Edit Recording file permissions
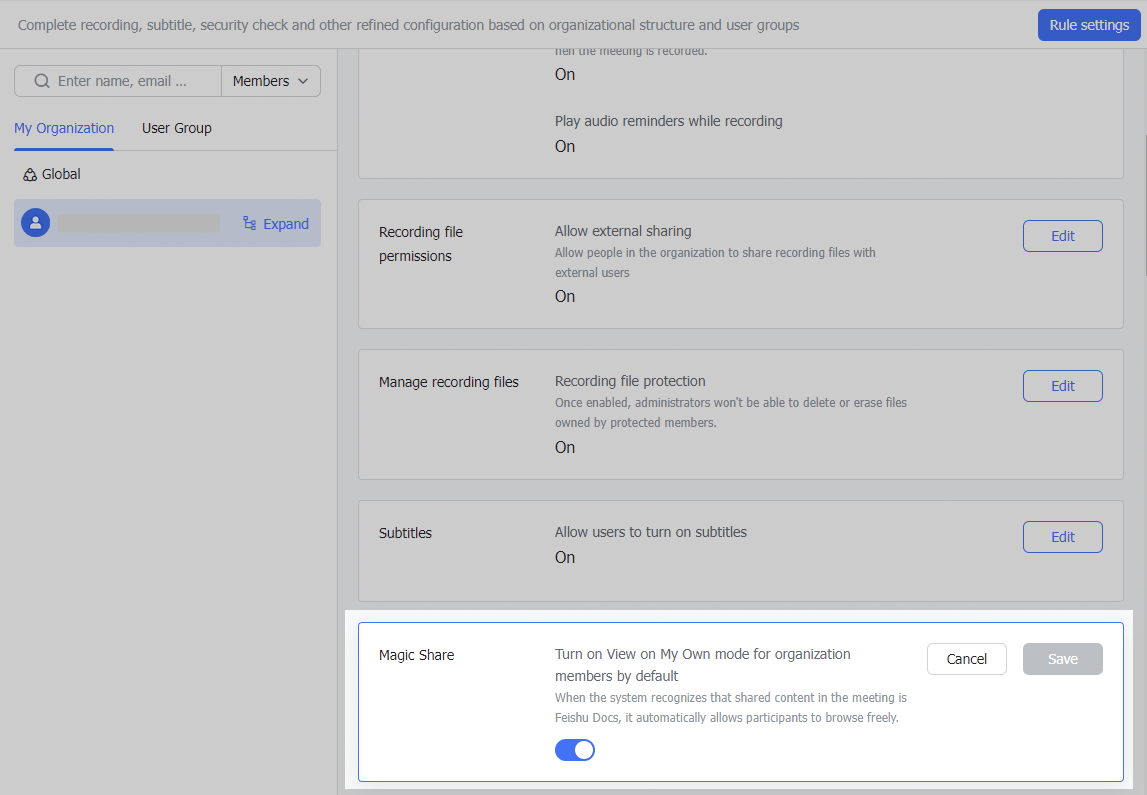 coord(1062,236)
